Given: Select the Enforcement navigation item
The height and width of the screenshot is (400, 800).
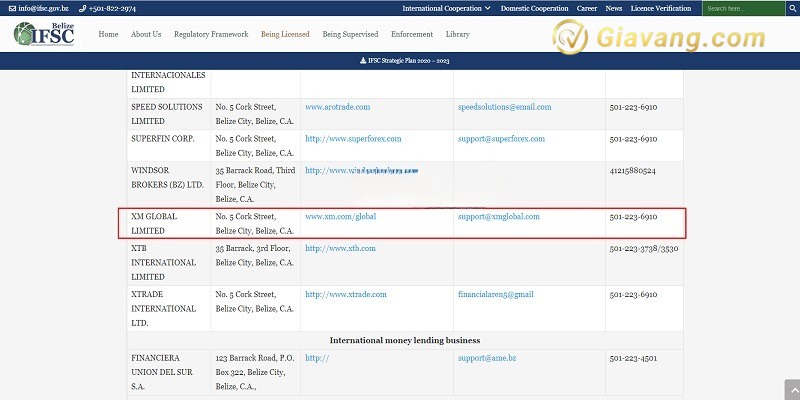Looking at the screenshot, I should [412, 34].
